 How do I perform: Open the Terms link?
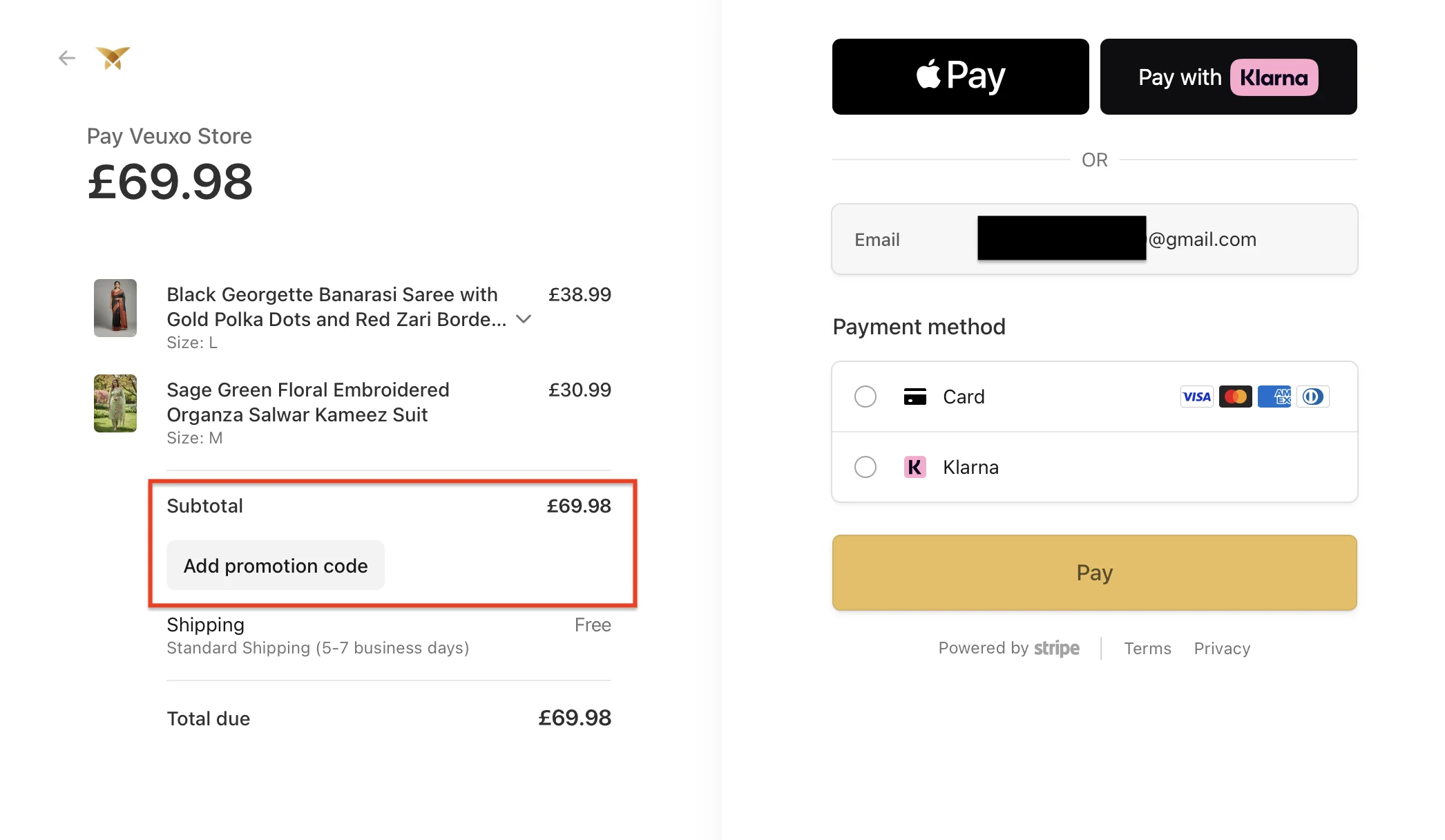click(1147, 649)
